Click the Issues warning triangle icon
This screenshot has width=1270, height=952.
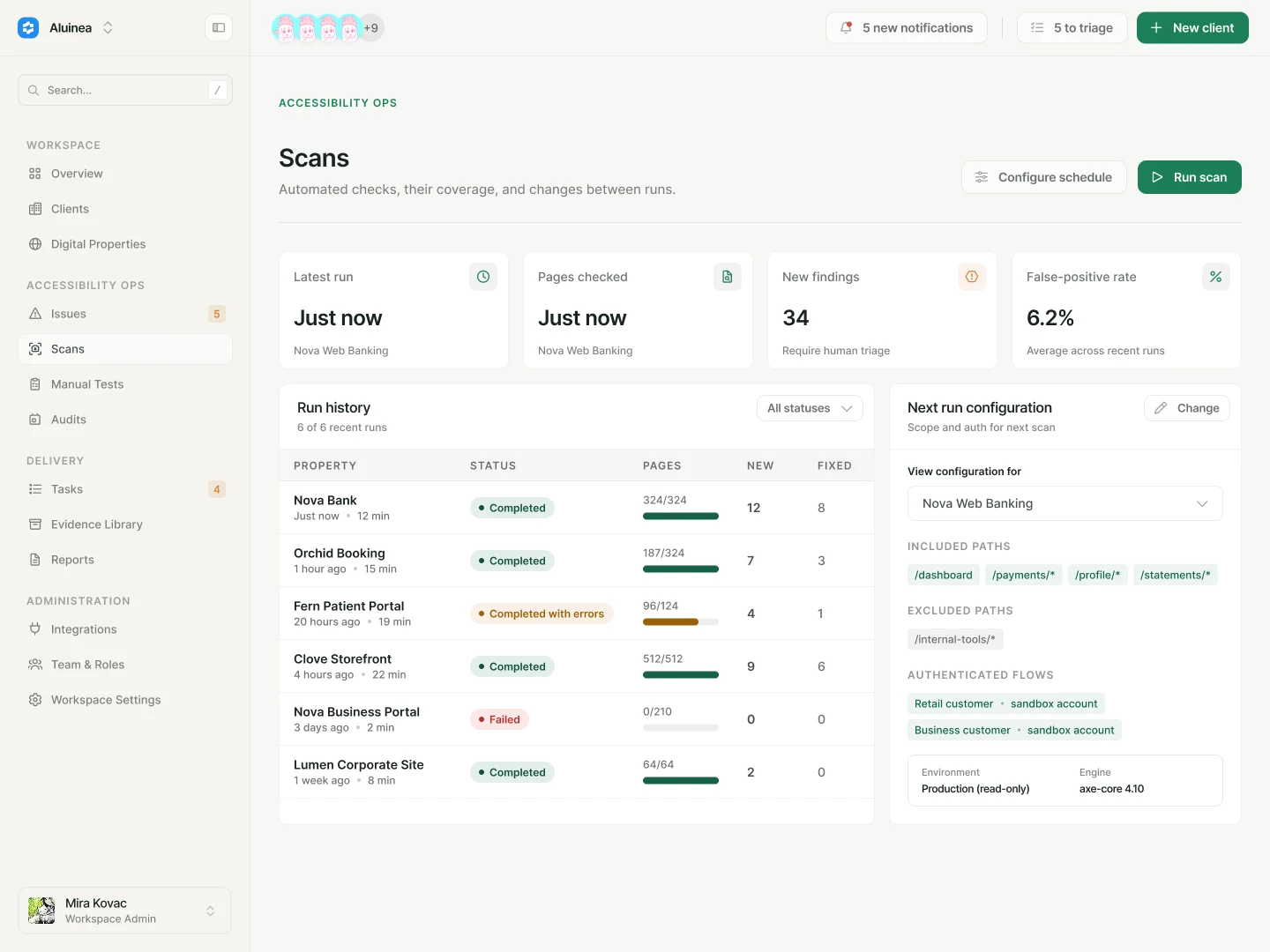pyautogui.click(x=35, y=314)
